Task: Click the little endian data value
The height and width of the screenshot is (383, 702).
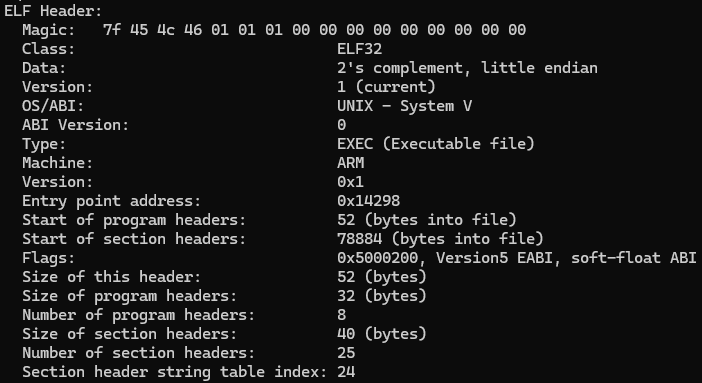Action: [x=539, y=68]
